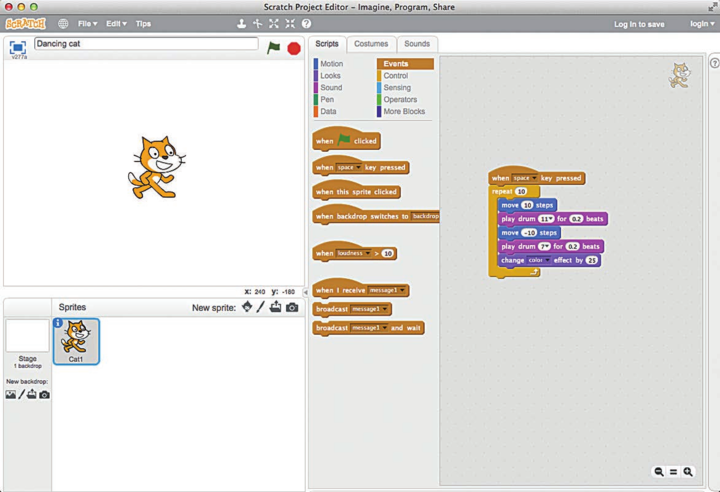
Task: Click the globe language icon
Action: pos(63,24)
